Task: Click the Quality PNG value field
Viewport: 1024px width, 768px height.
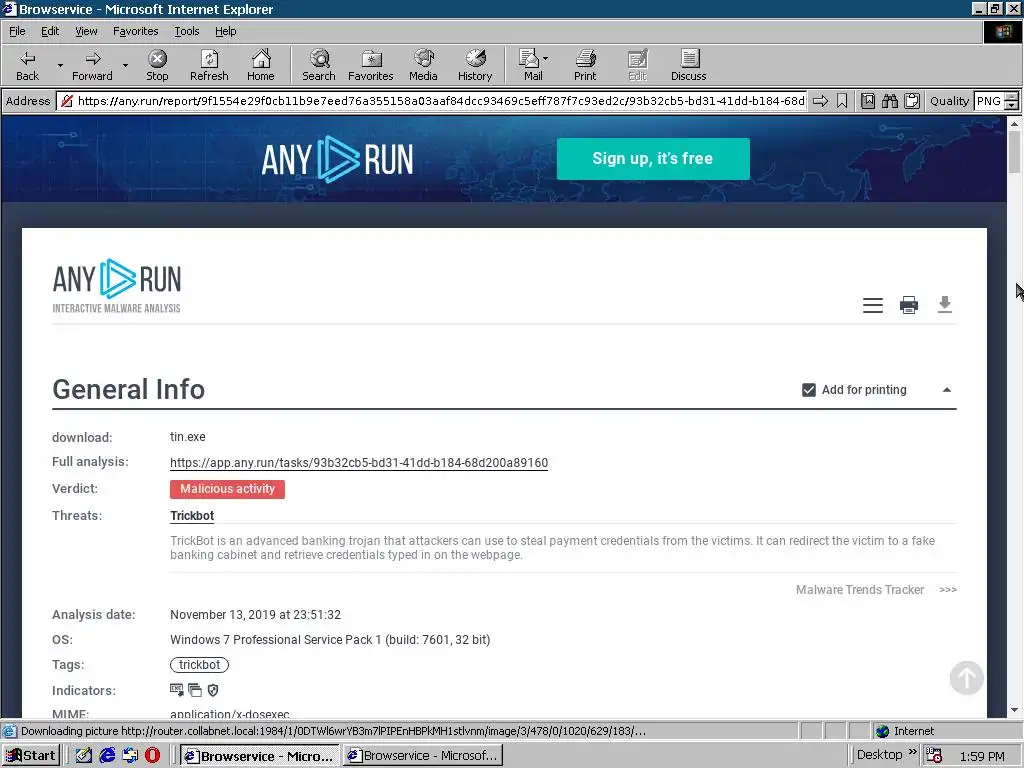Action: pyautogui.click(x=988, y=101)
